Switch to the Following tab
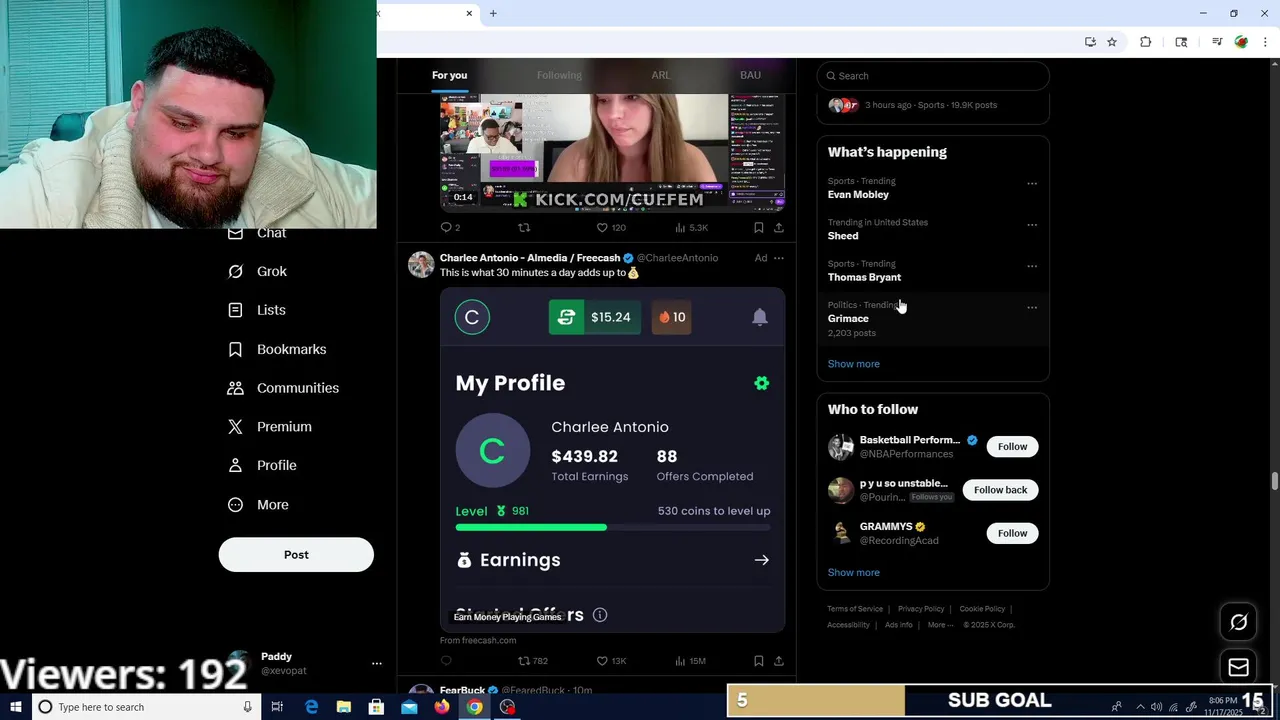This screenshot has width=1280, height=720. click(559, 75)
